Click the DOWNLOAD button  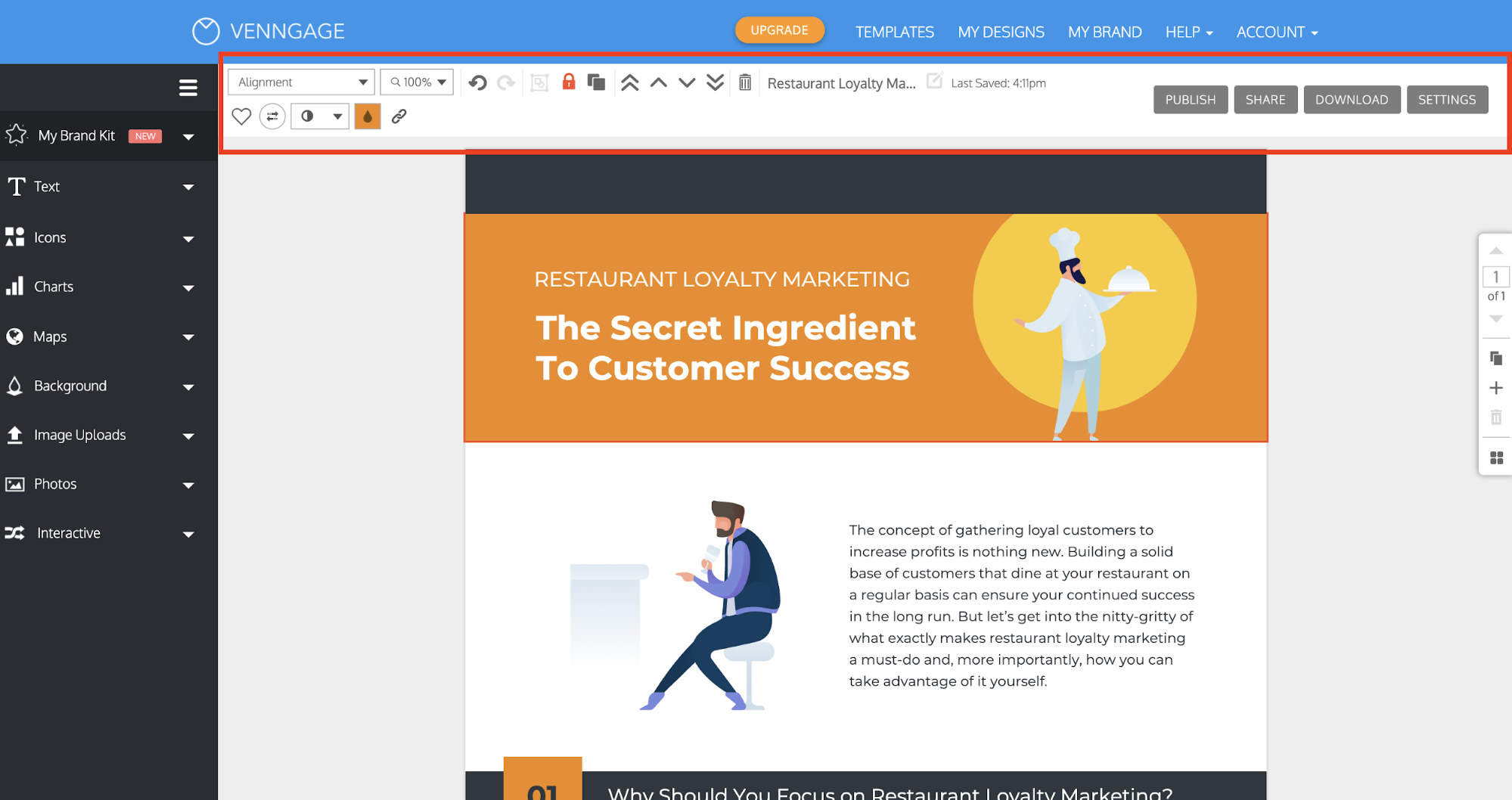click(1352, 100)
